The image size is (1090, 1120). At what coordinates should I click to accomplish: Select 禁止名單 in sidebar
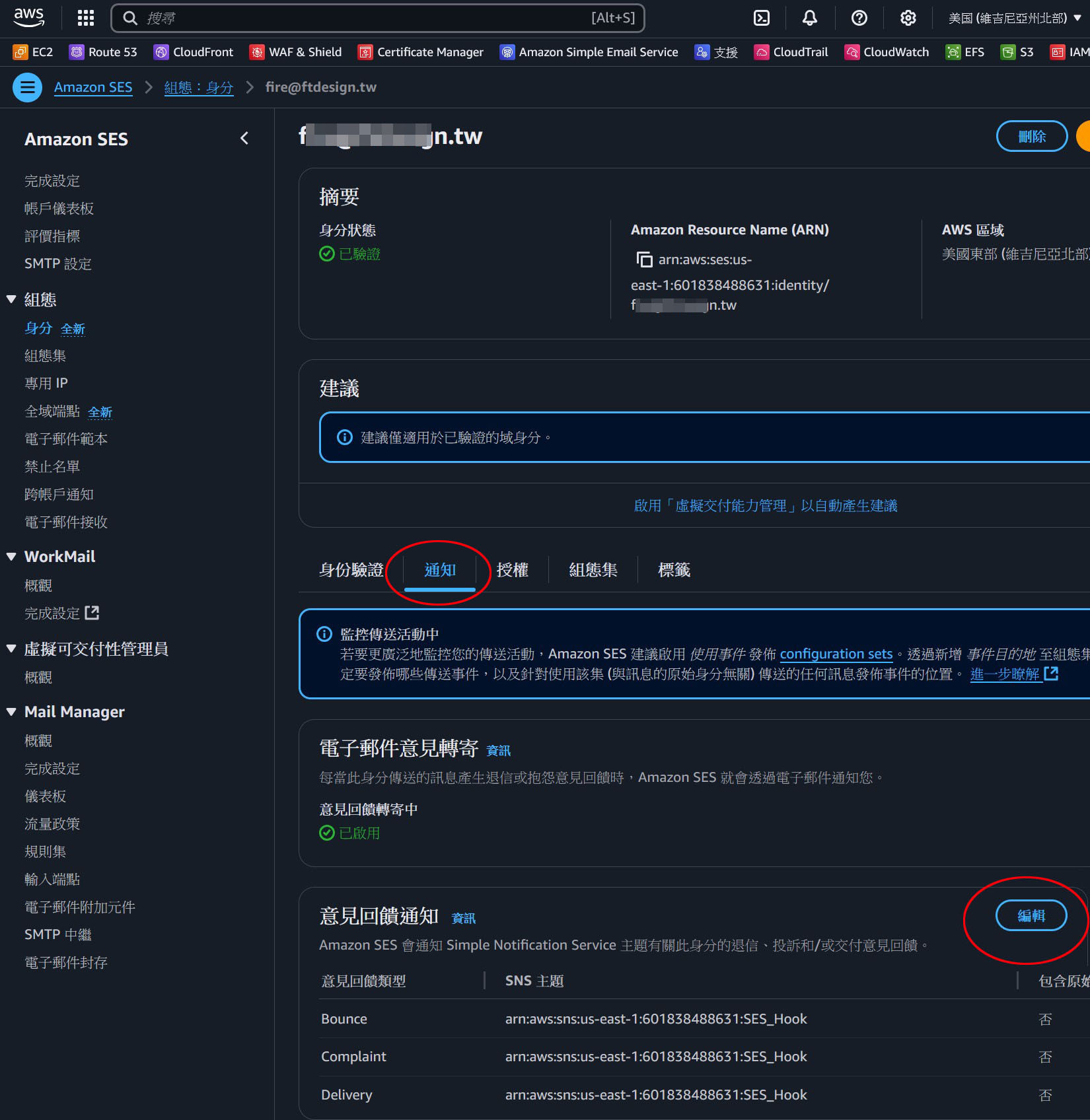click(x=52, y=467)
